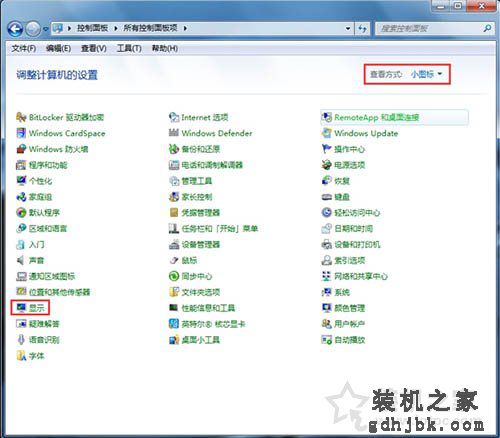Open the 电话和调制解调器 link
The width and height of the screenshot is (500, 438).
click(x=212, y=165)
